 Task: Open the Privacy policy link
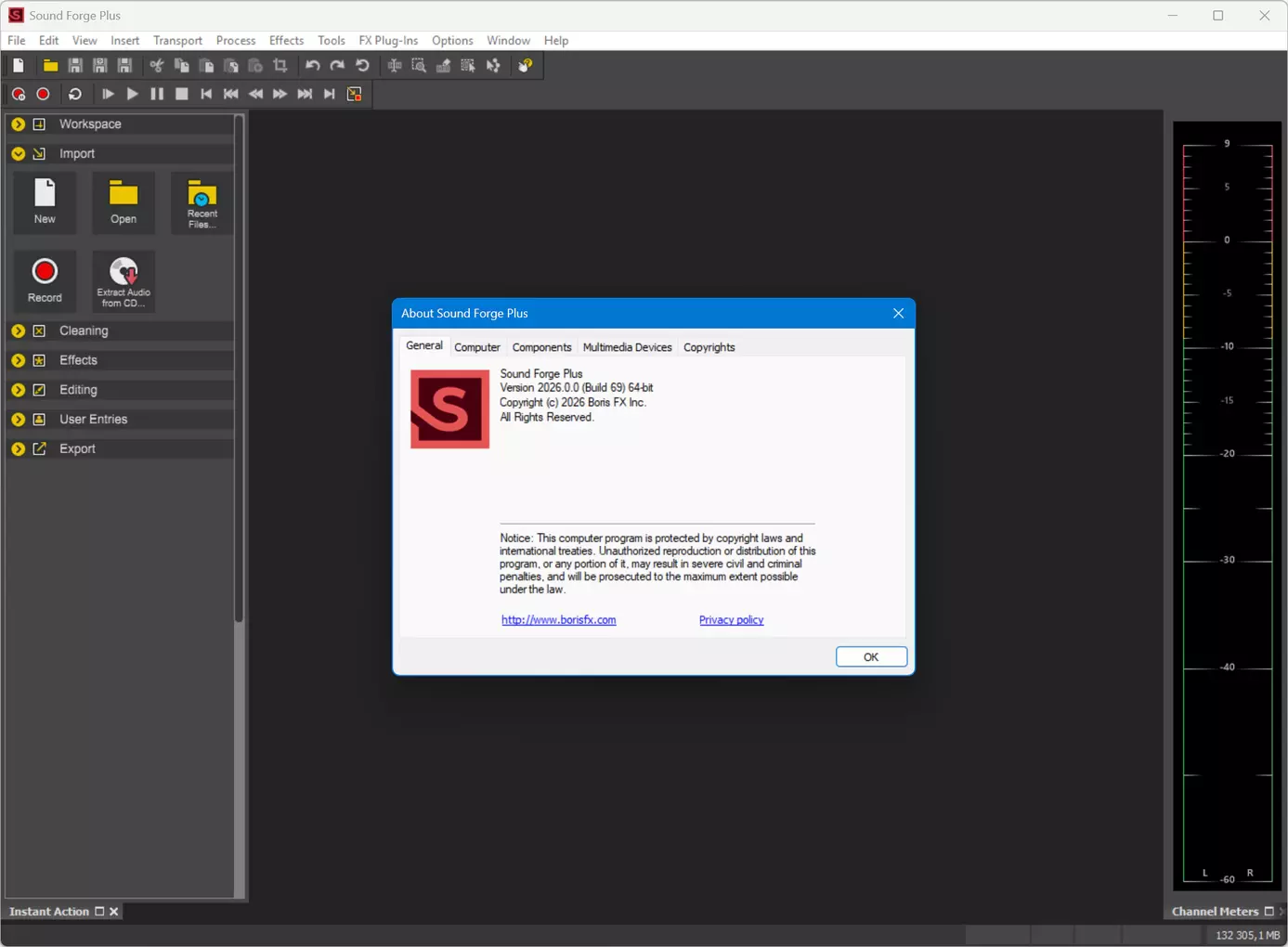pyautogui.click(x=731, y=620)
